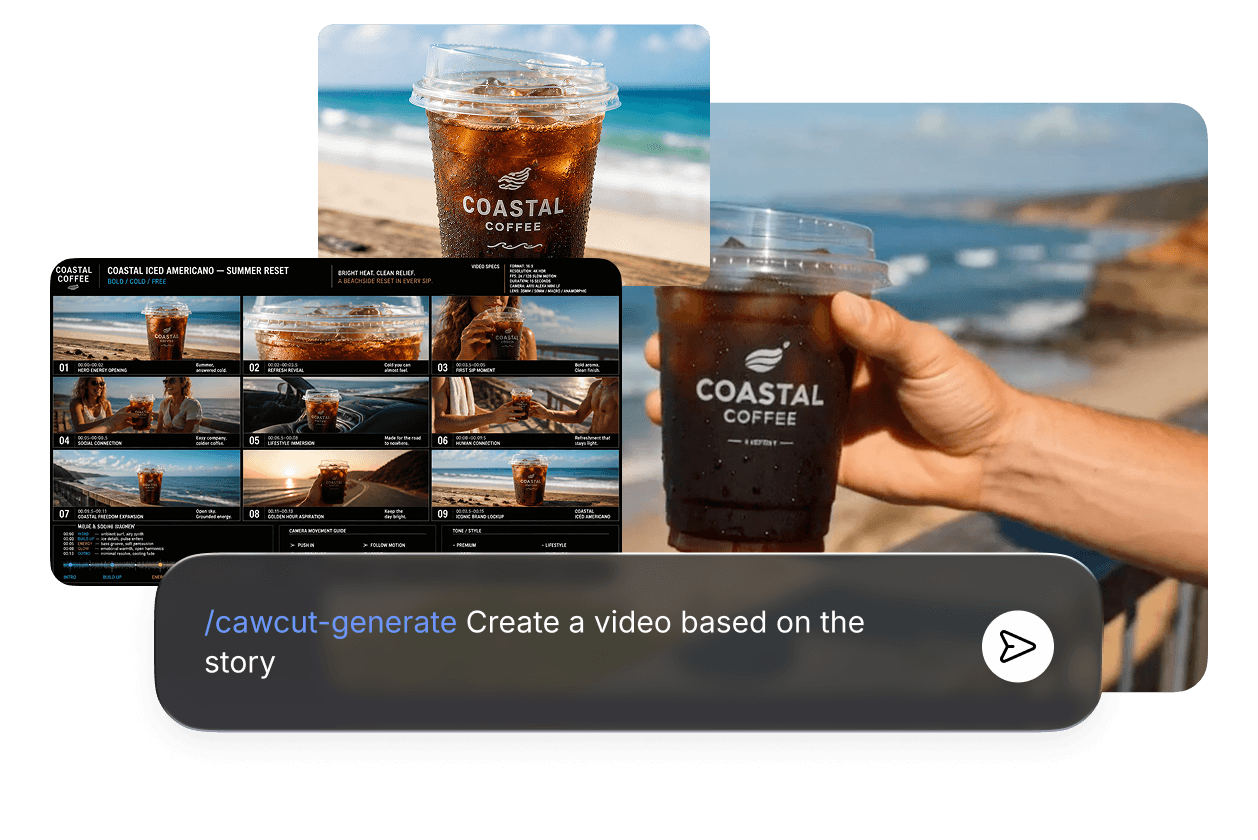This screenshot has height=840, width=1258.
Task: Click the 'BUILD UP' timeline marker label
Action: click(113, 577)
